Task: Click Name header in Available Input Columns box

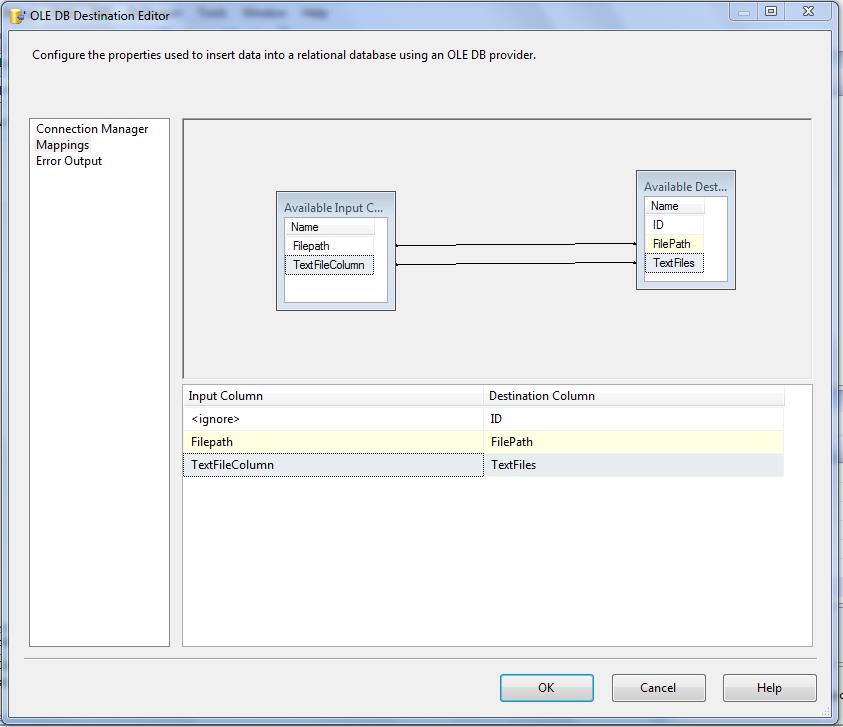Action: pyautogui.click(x=305, y=227)
